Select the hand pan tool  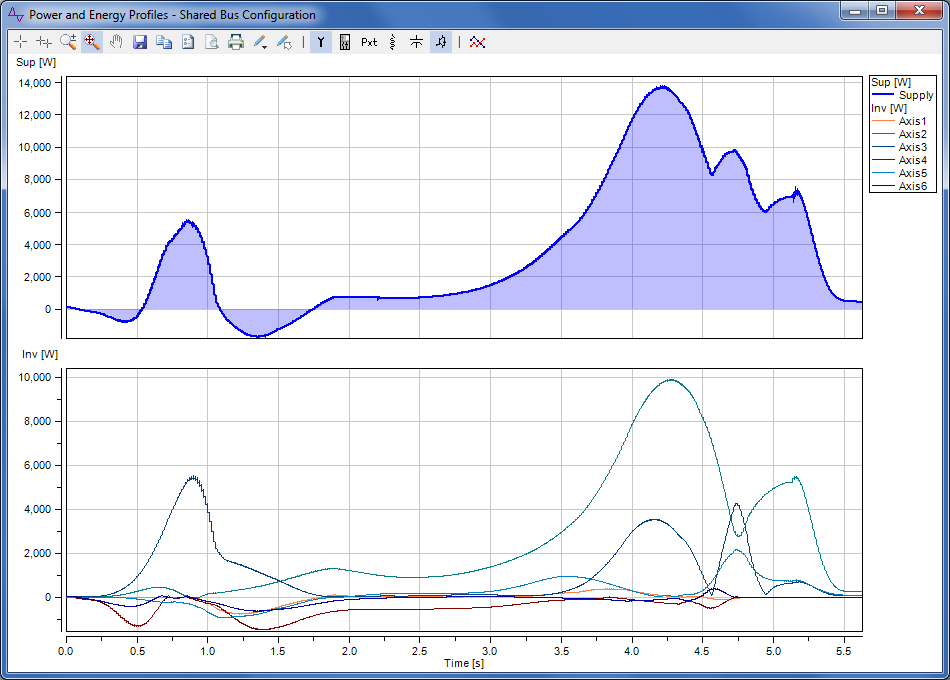tap(116, 42)
